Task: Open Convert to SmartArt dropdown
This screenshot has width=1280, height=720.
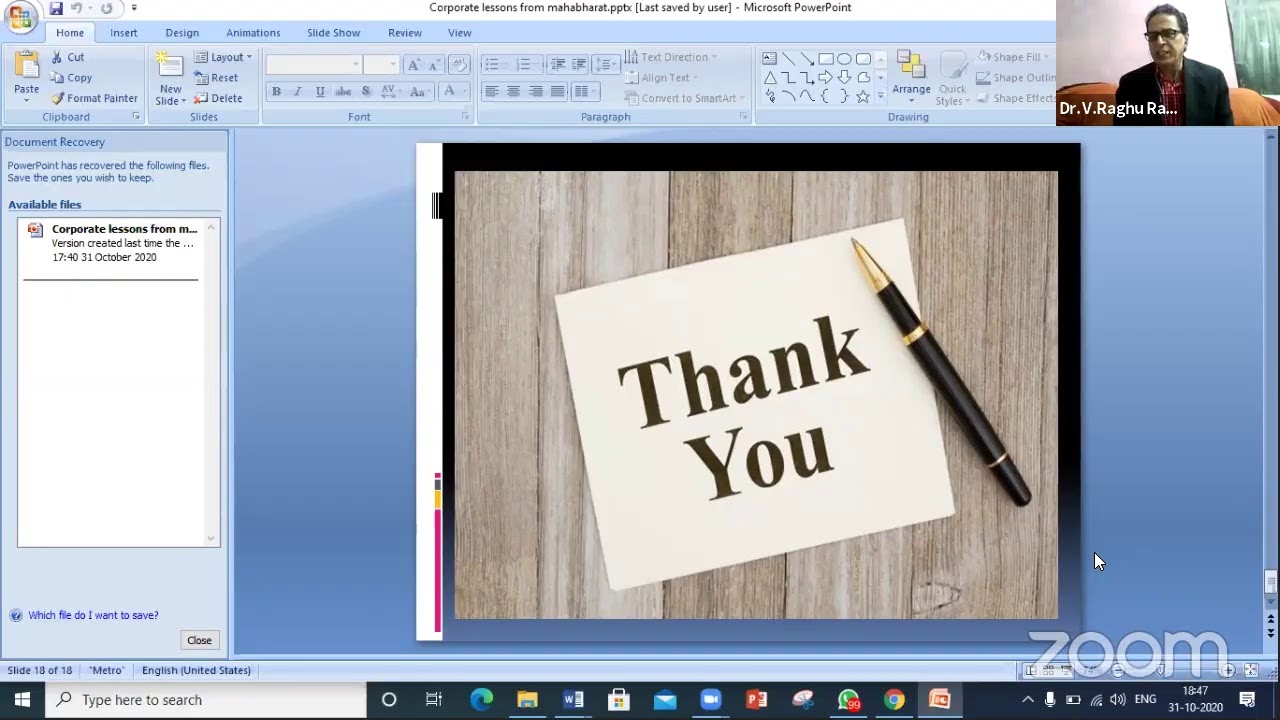Action: click(x=685, y=98)
